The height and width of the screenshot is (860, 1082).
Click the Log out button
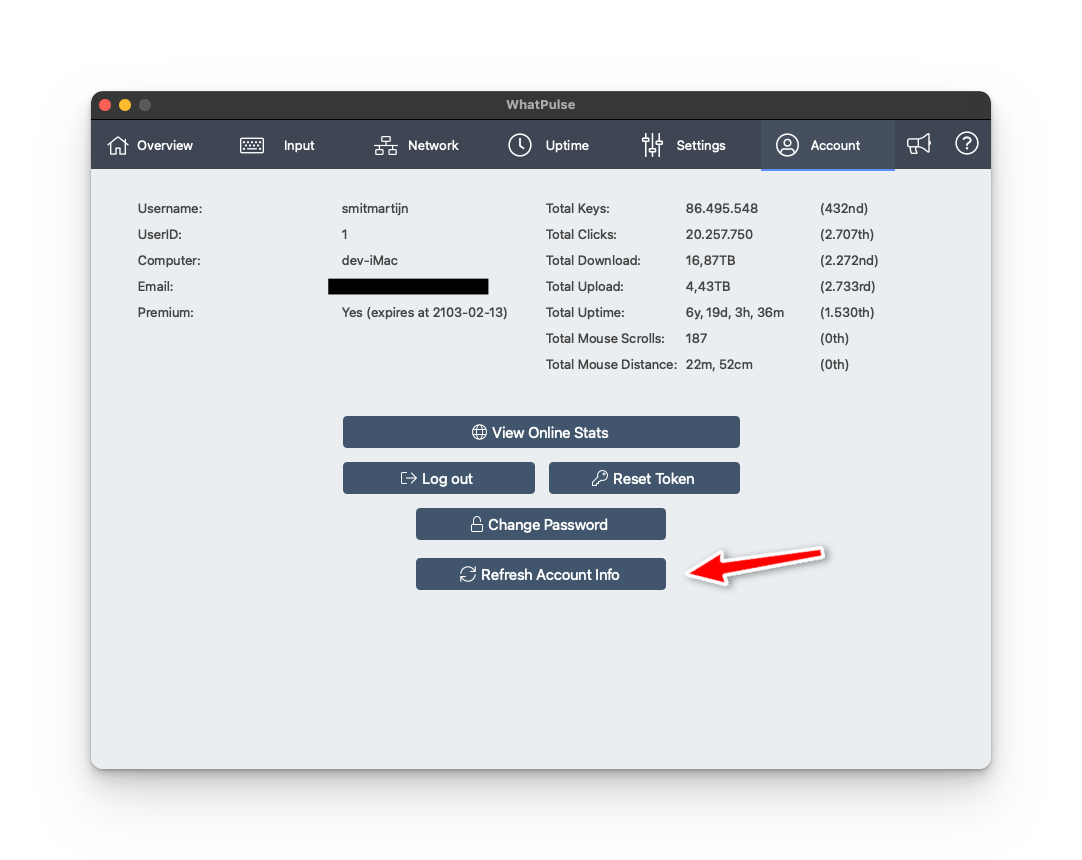pos(438,479)
